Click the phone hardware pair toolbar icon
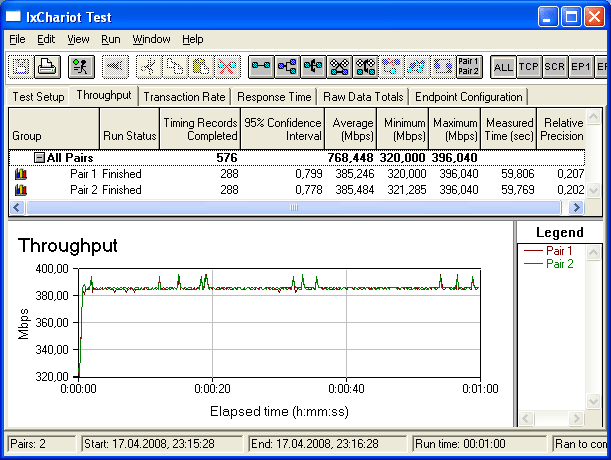 tap(366, 67)
